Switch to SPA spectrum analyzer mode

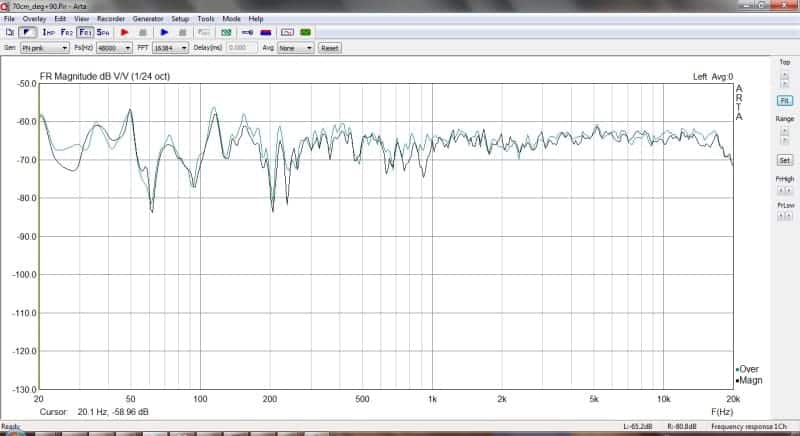[103, 32]
